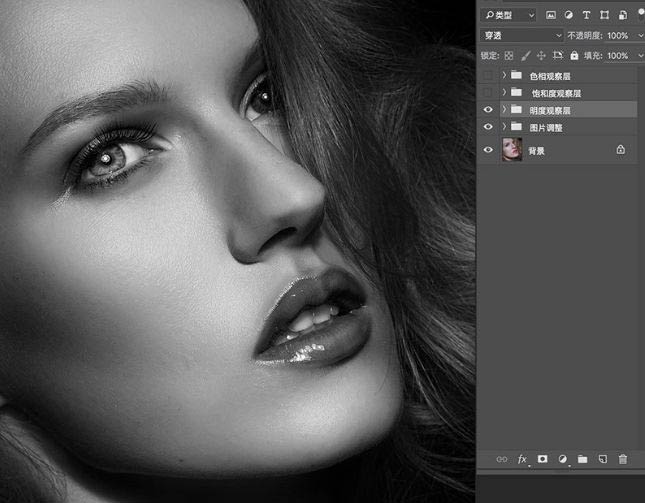Hide the 背景 layer
The width and height of the screenshot is (645, 503).
point(488,150)
